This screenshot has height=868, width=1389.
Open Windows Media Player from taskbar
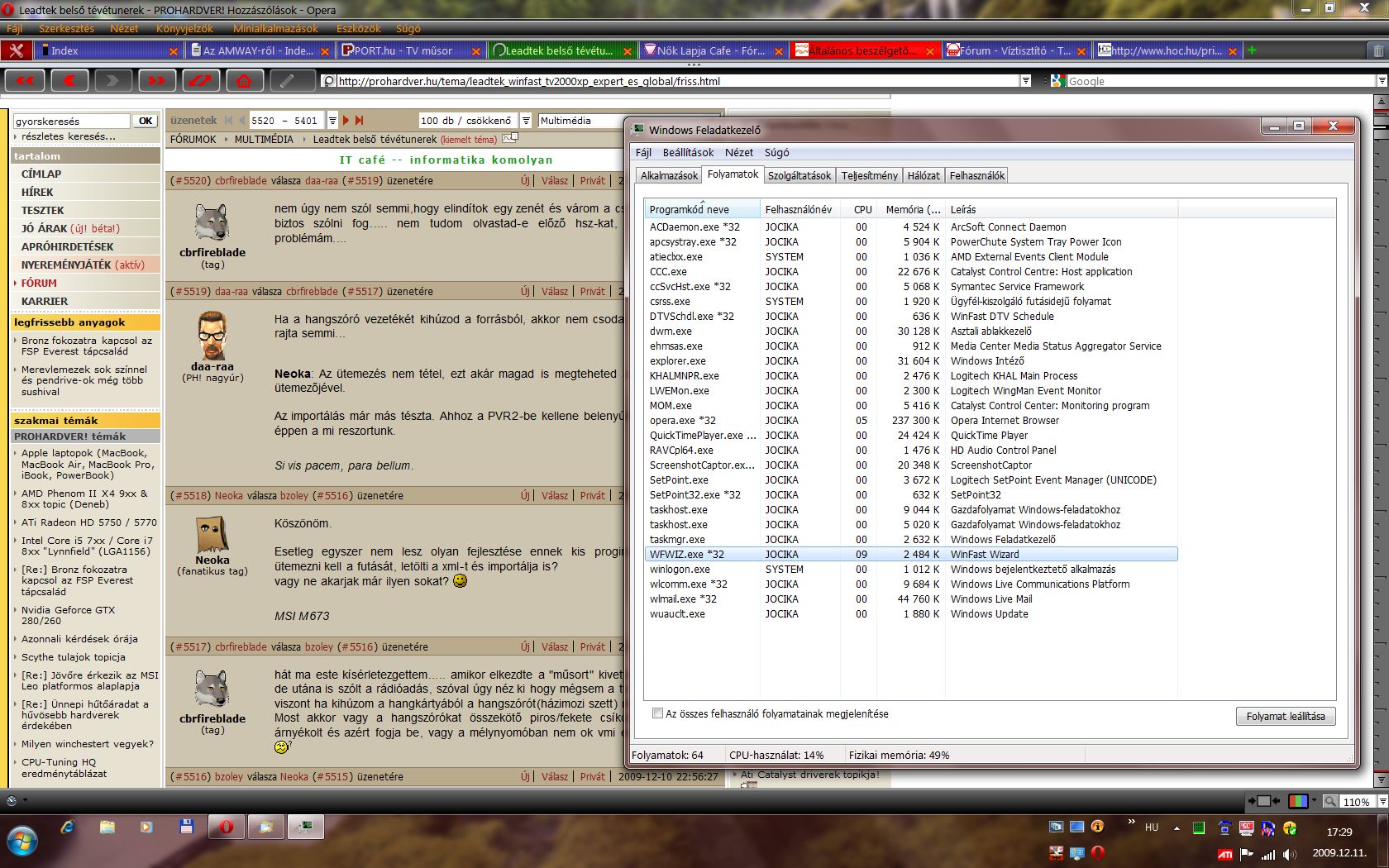[146, 827]
